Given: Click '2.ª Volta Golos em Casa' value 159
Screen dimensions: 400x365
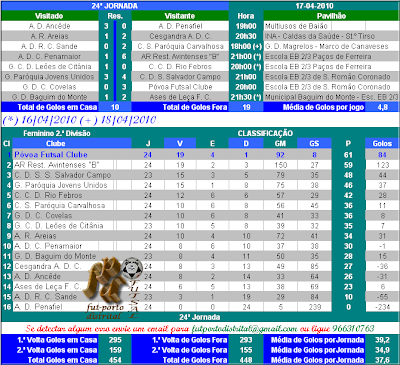Looking at the screenshot, I should (x=115, y=350).
